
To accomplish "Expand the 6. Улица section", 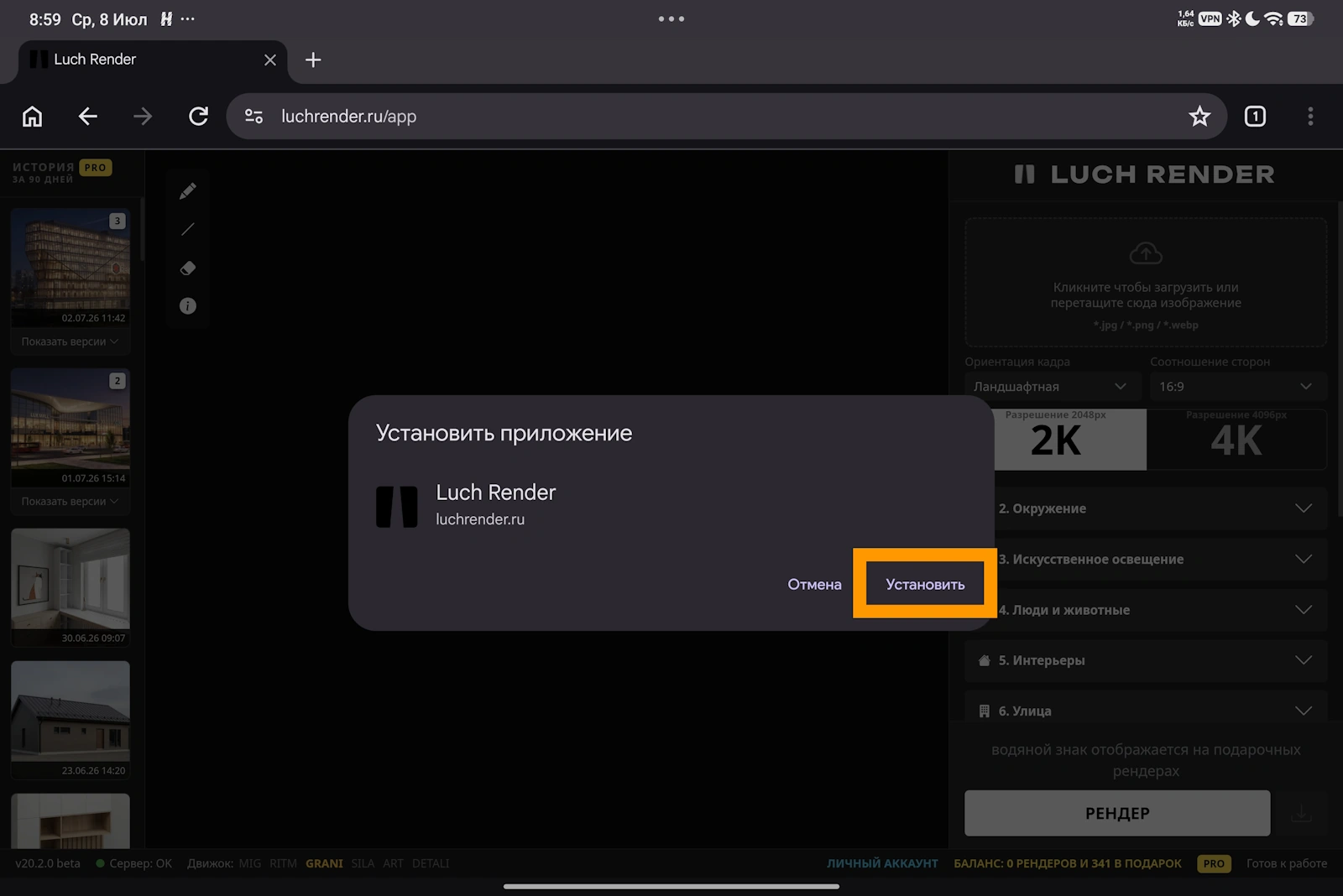I will (x=1146, y=711).
